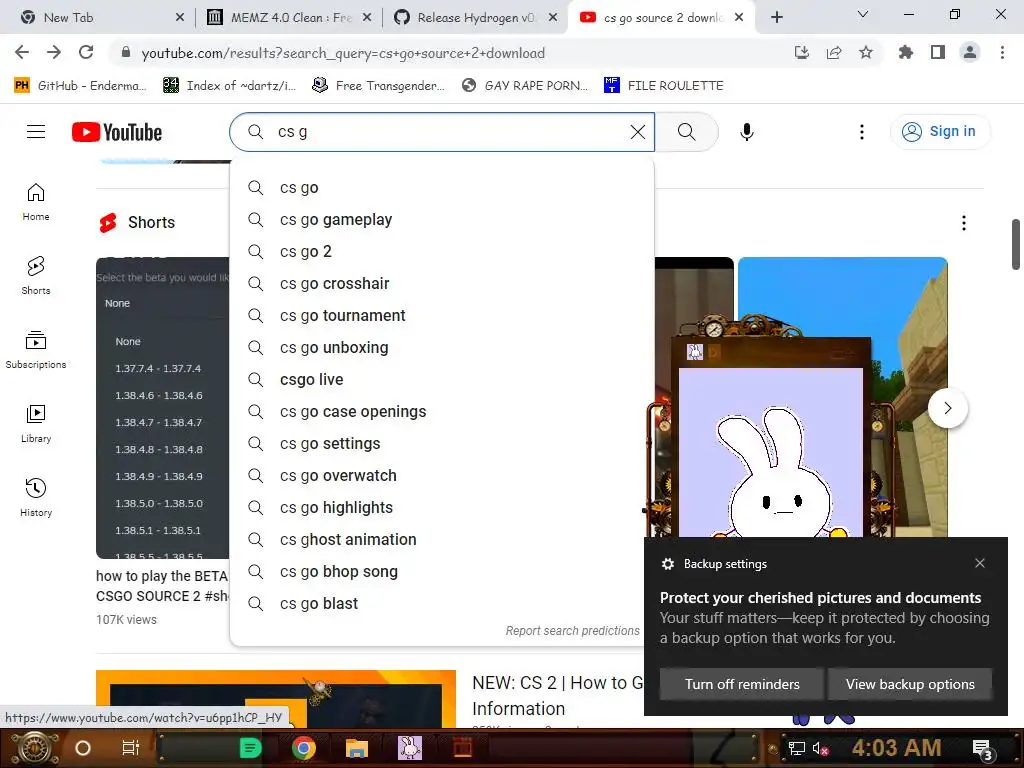Open the tab search dropdown arrow
Screen dimensions: 1024x768
863,15
